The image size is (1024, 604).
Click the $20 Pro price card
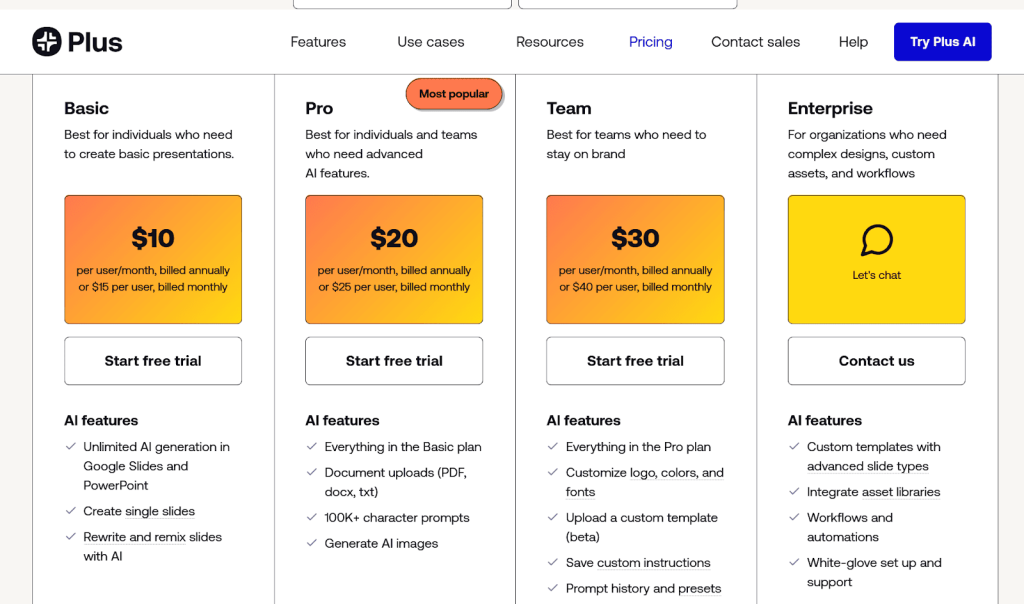pos(394,259)
